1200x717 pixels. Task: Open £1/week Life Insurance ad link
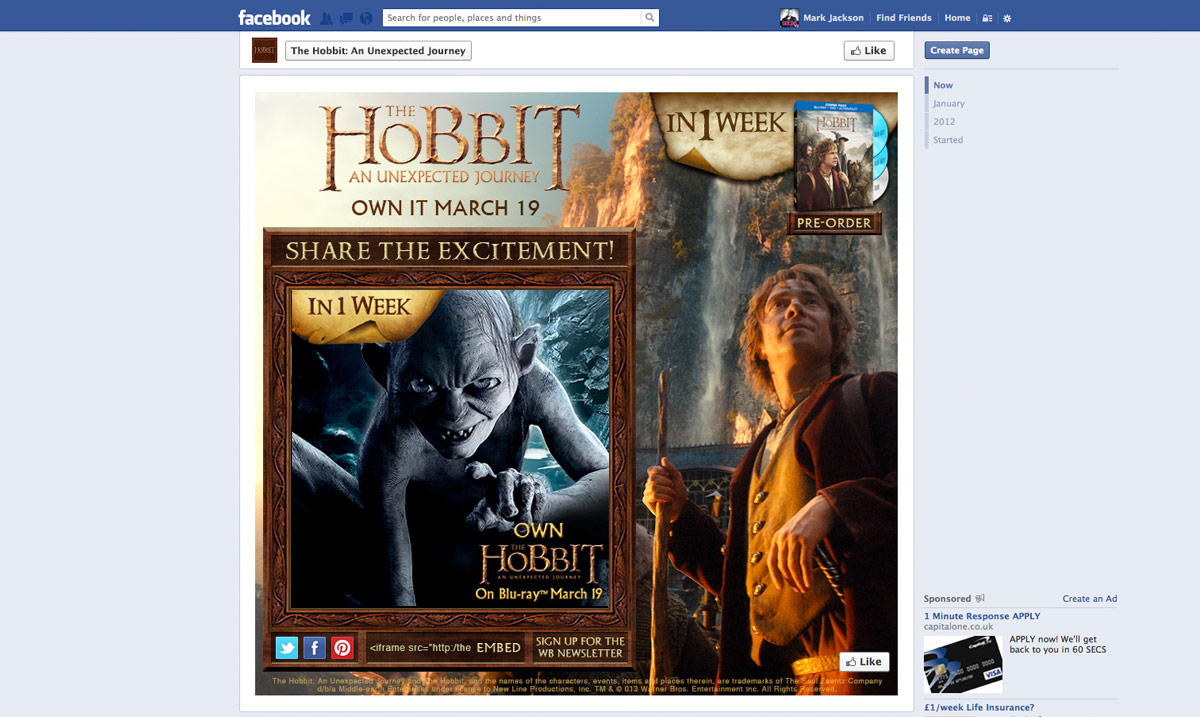pyautogui.click(x=979, y=708)
